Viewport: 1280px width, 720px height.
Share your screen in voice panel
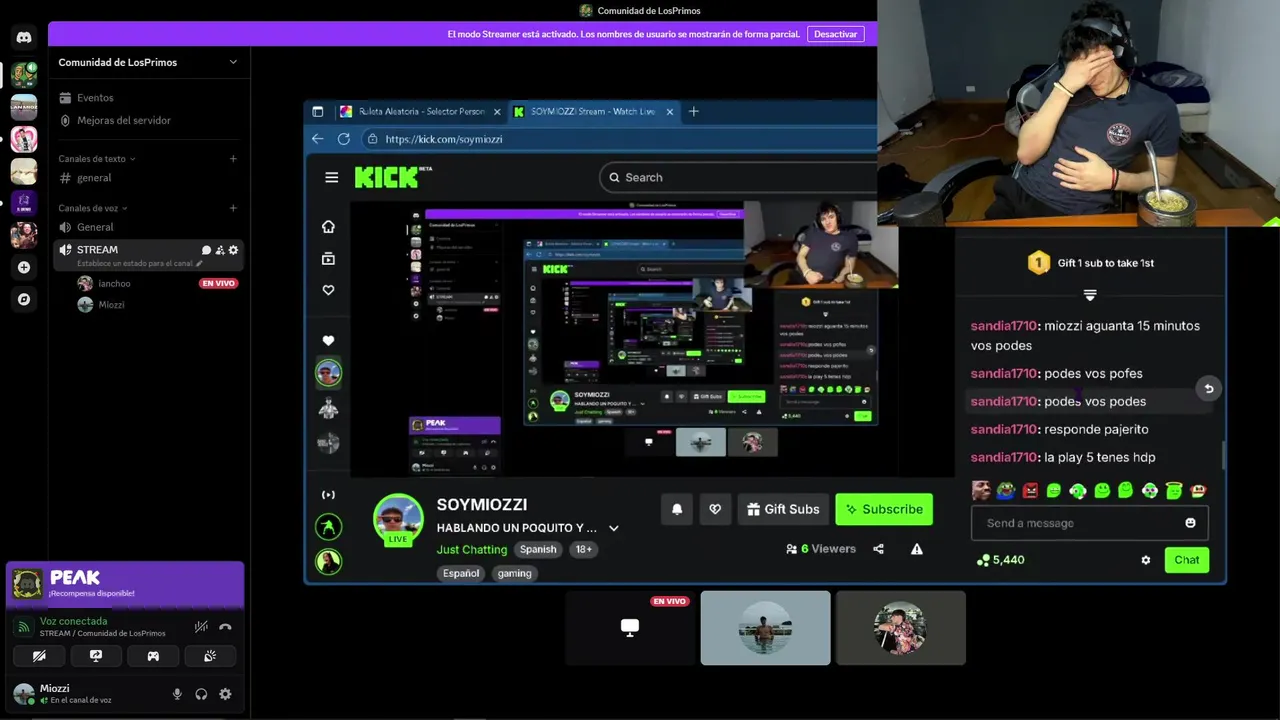click(x=96, y=656)
